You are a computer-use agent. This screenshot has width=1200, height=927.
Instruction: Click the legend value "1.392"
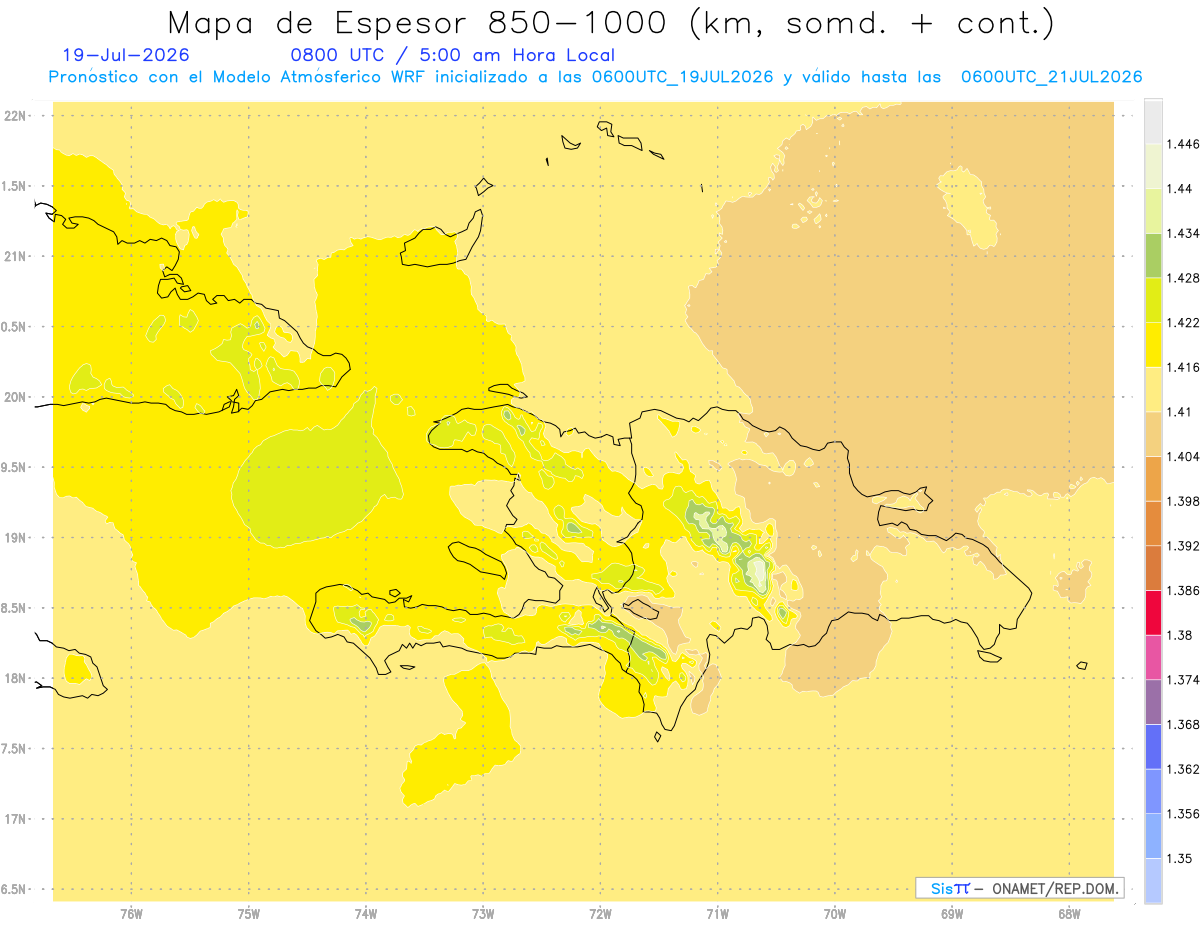tap(1183, 546)
